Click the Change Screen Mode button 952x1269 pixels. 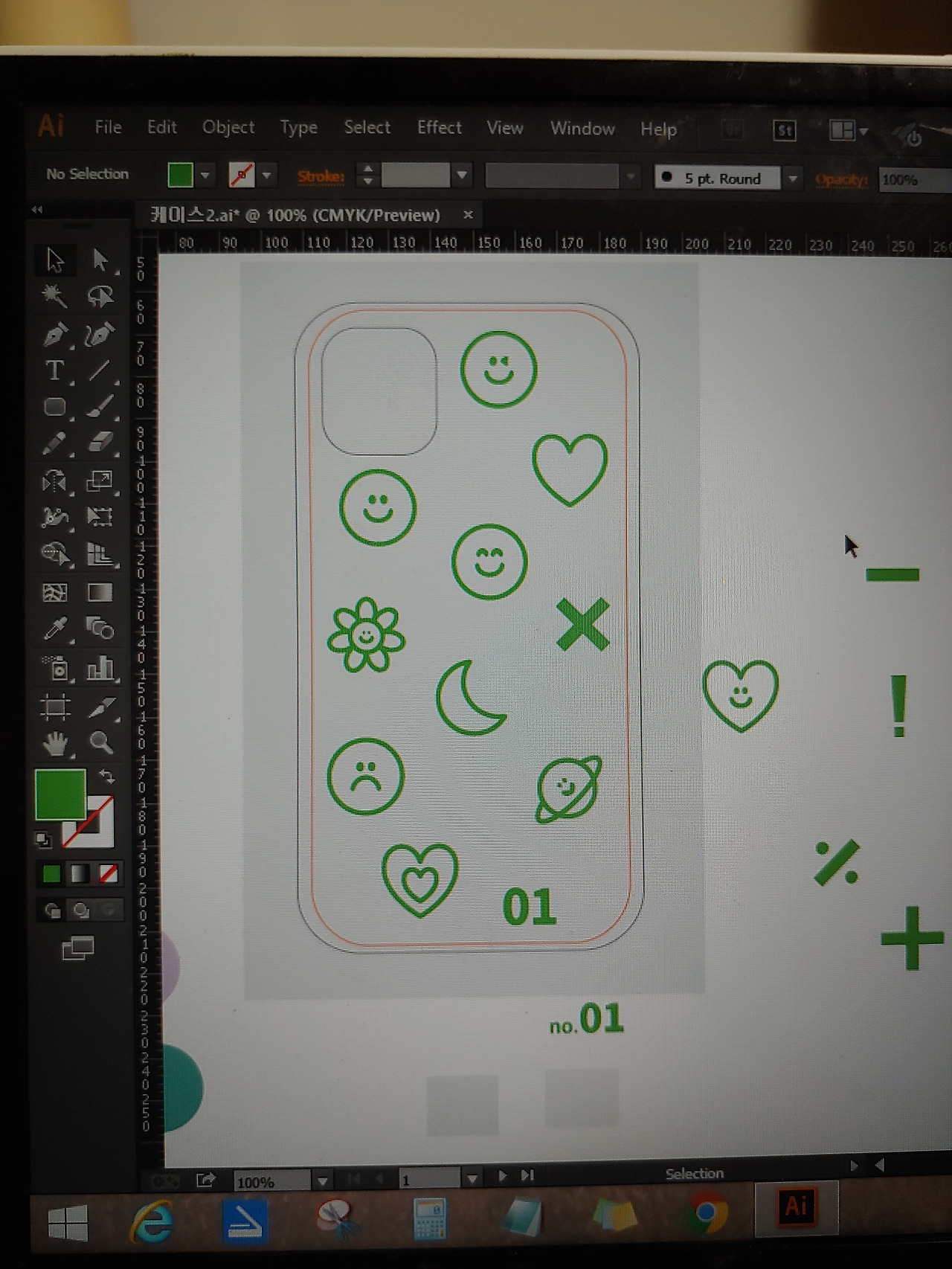[78, 948]
